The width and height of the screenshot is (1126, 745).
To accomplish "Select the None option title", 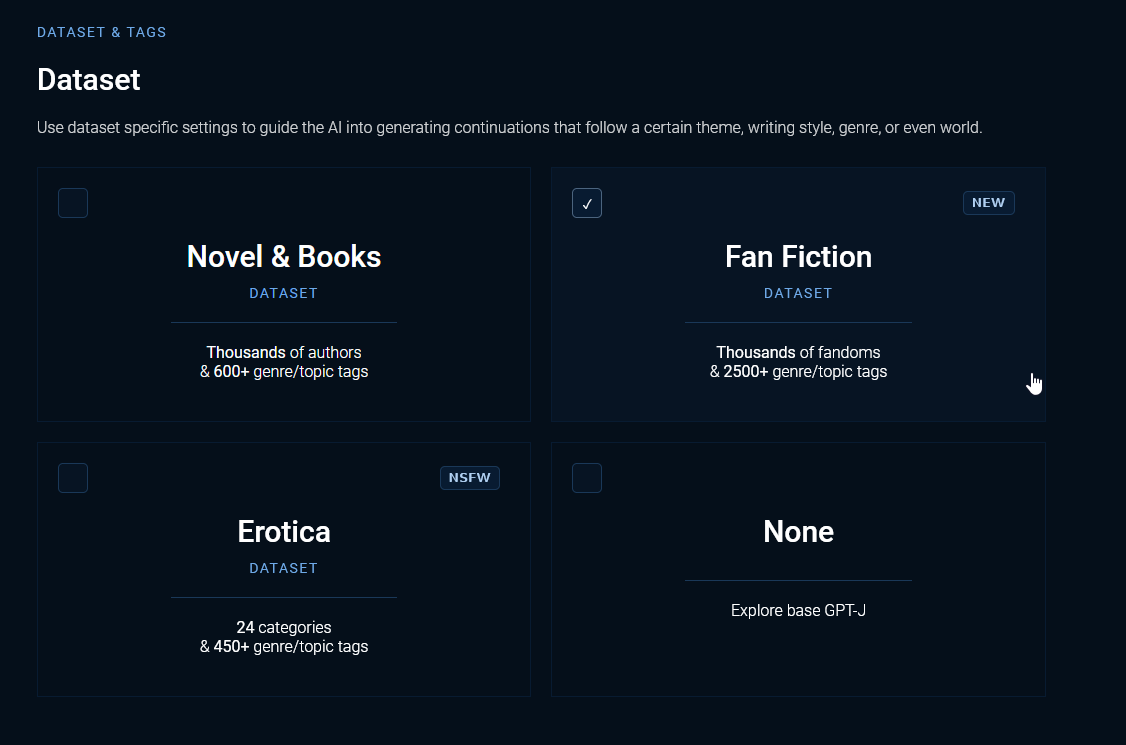I will pyautogui.click(x=798, y=531).
